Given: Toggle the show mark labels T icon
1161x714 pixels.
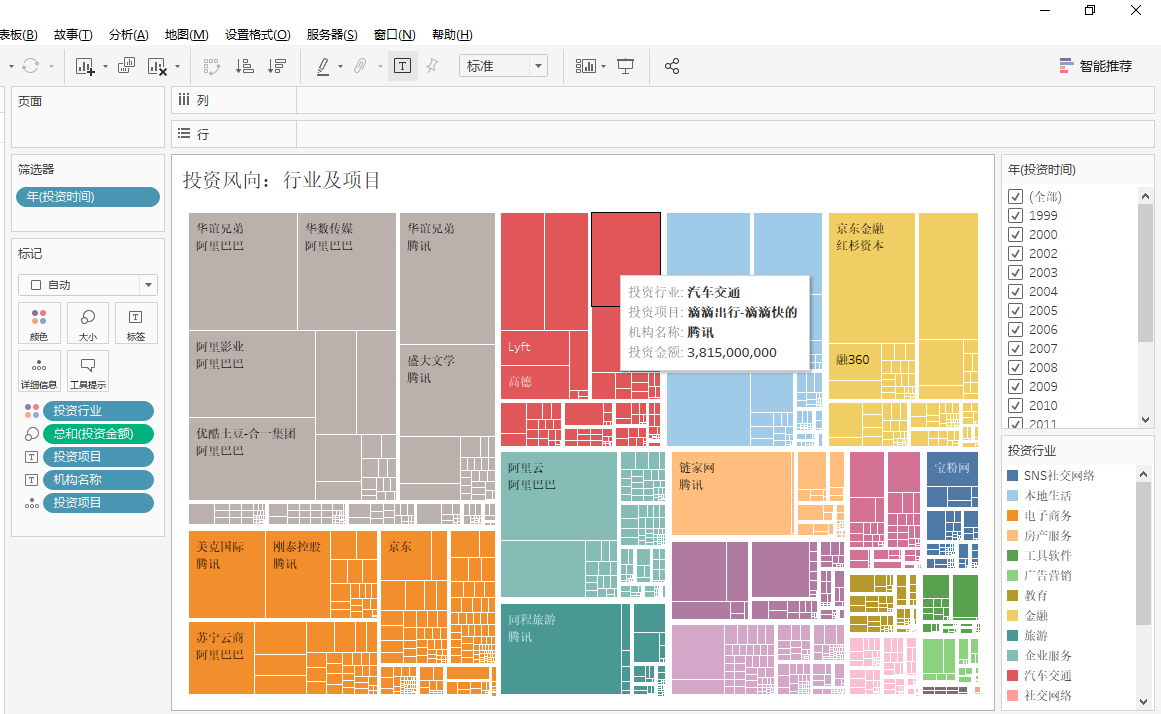Looking at the screenshot, I should (402, 67).
